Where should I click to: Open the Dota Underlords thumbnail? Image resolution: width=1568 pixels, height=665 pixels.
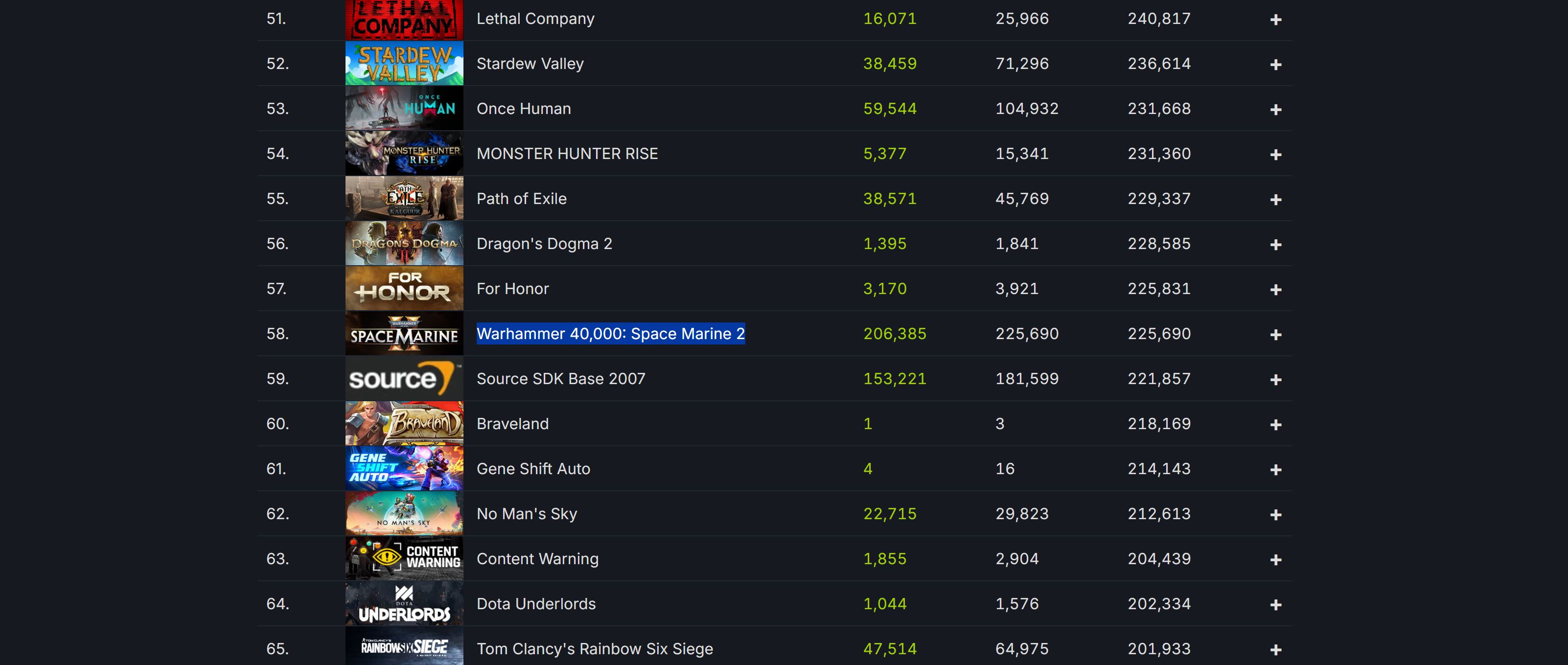[404, 603]
